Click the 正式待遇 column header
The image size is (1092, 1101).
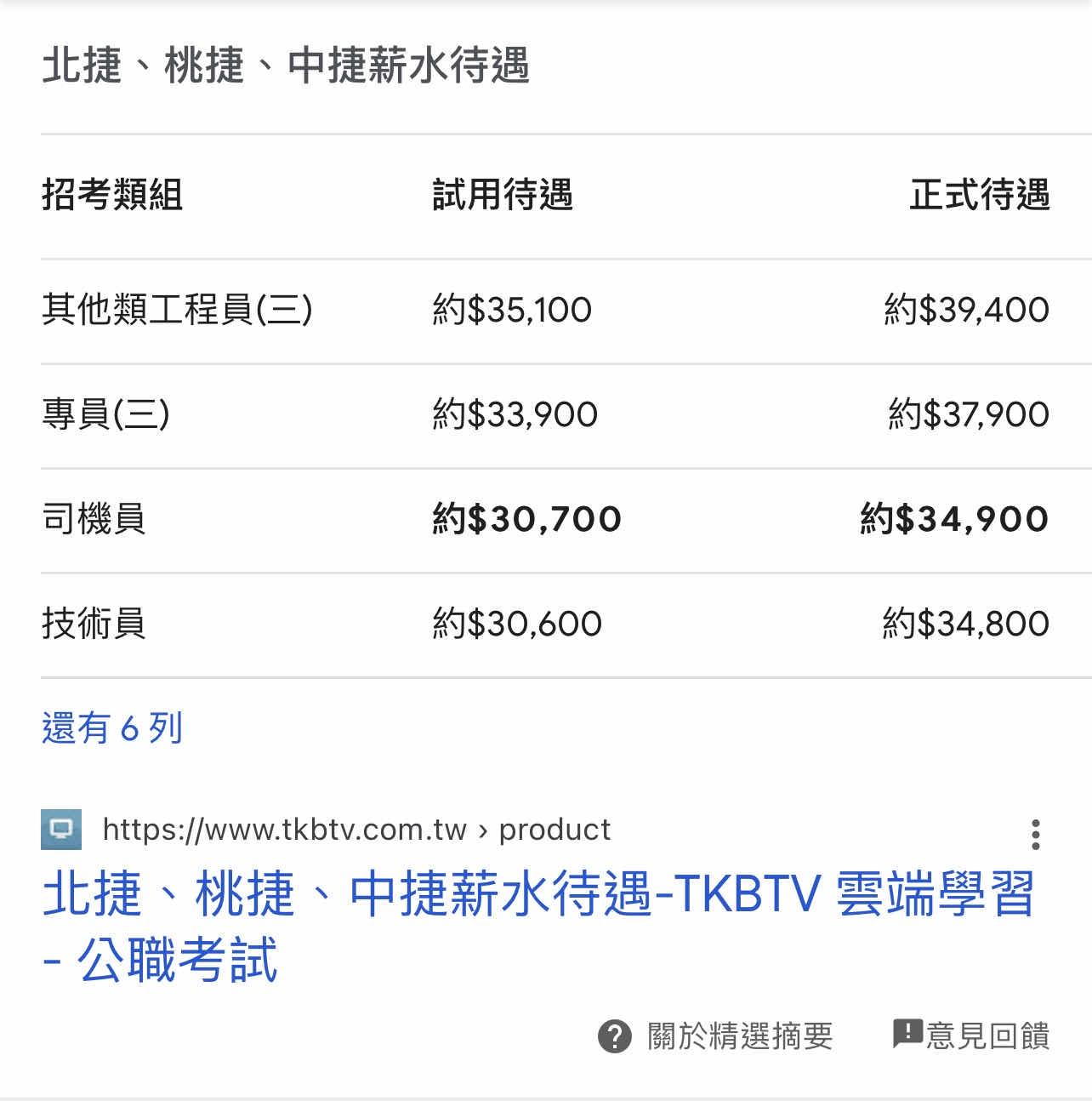pyautogui.click(x=980, y=195)
